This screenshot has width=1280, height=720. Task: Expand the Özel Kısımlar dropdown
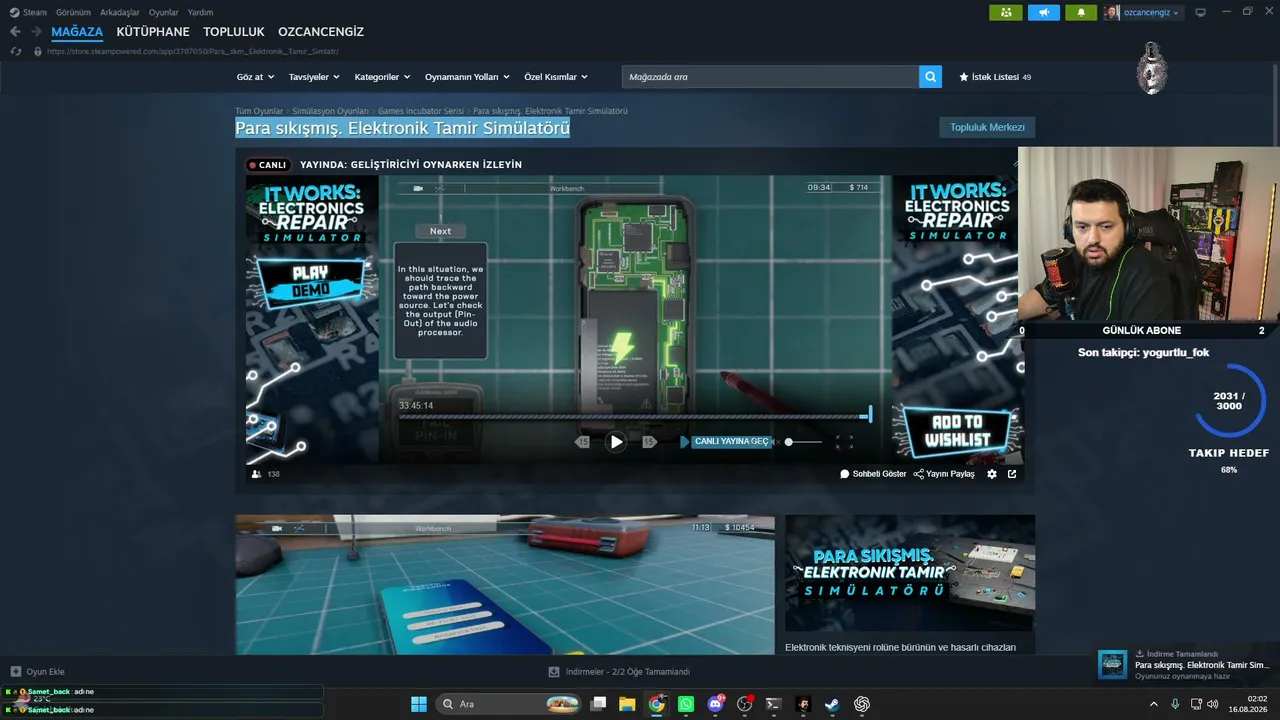click(556, 77)
